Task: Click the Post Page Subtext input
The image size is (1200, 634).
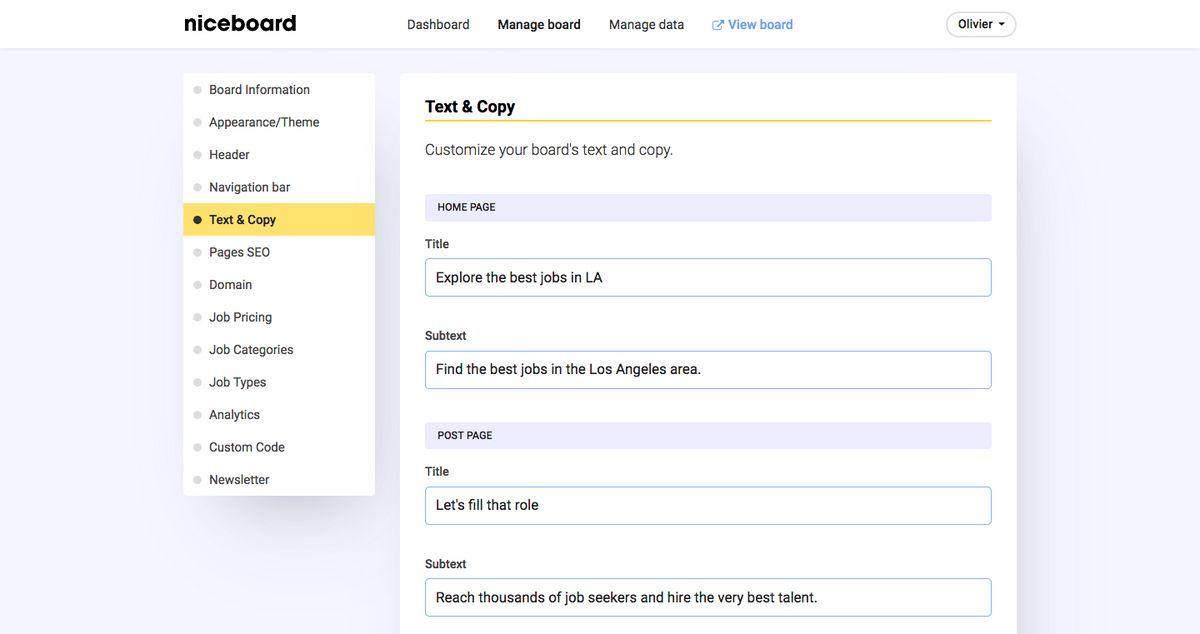Action: tap(707, 598)
